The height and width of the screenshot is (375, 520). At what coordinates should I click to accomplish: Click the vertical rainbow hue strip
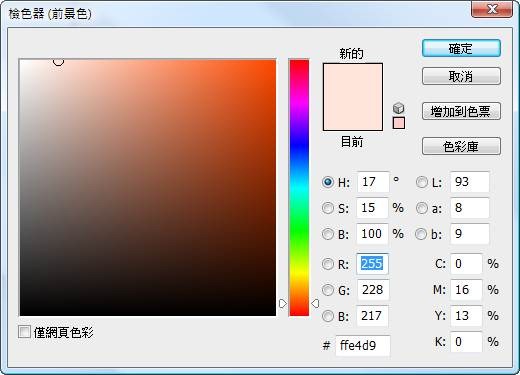(299, 188)
